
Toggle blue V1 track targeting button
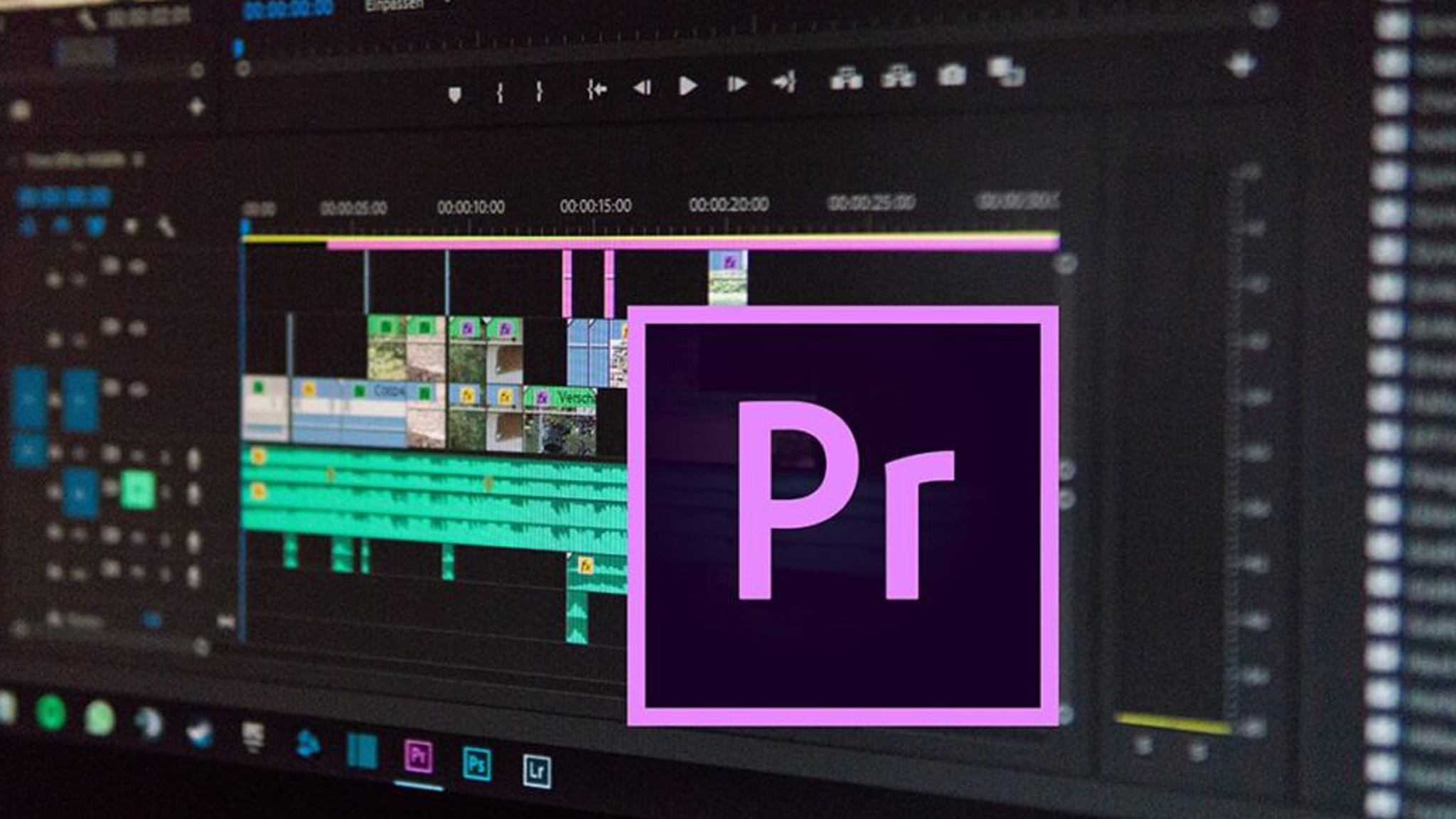[80, 400]
